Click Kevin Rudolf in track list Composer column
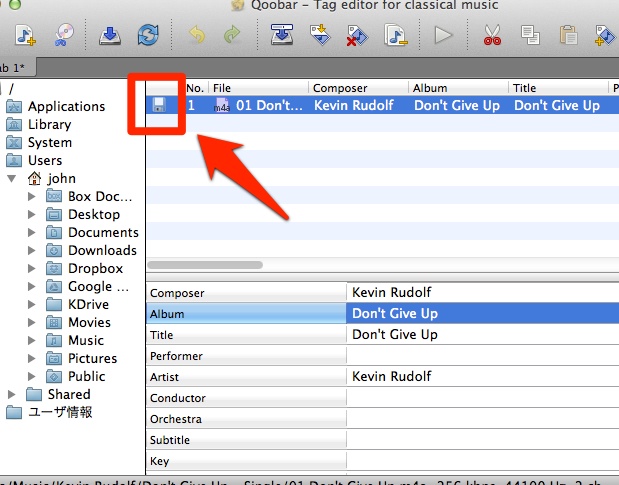Viewport: 619px width, 485px height. coord(354,105)
